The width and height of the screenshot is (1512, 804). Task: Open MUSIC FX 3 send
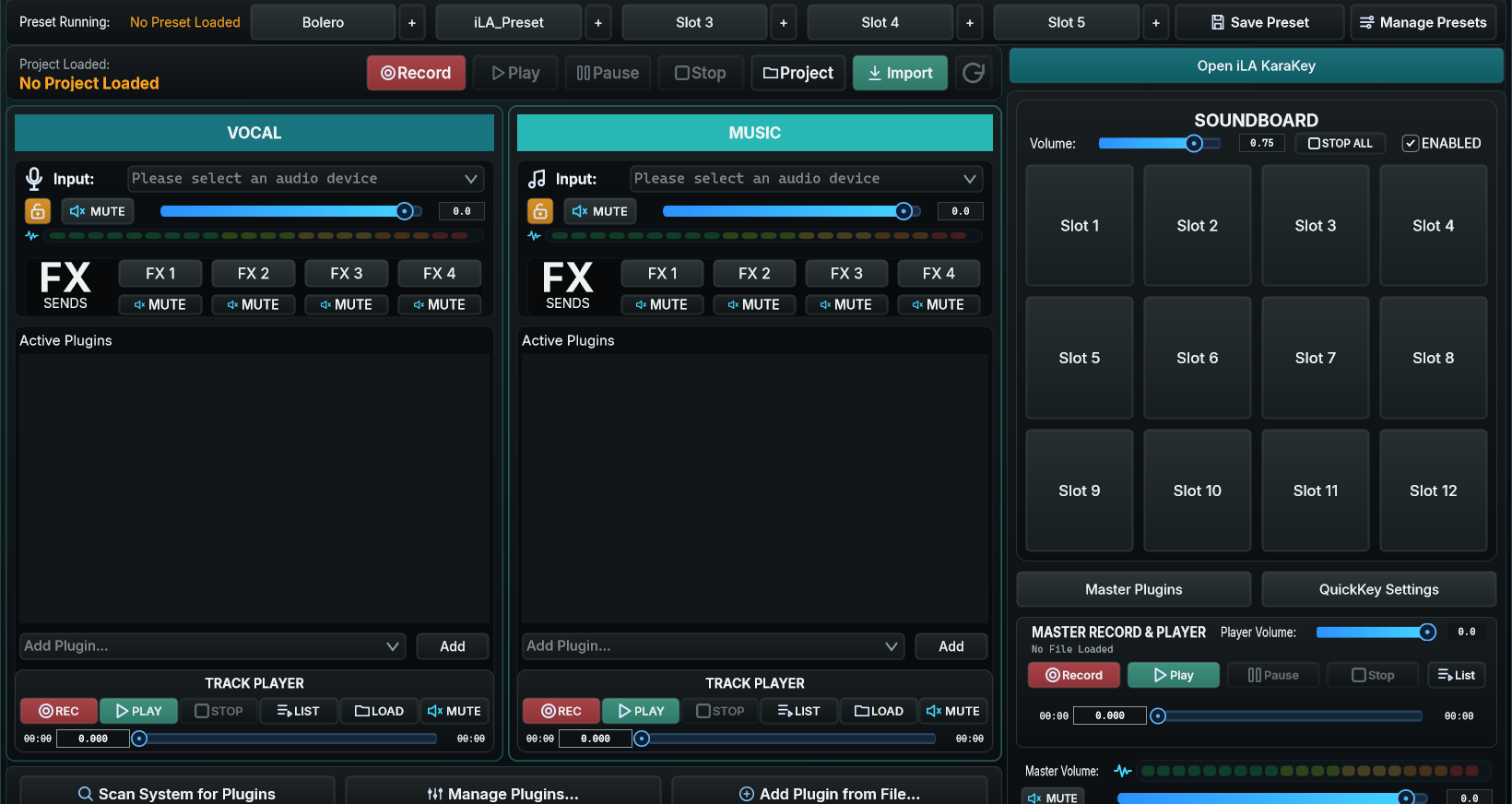tap(846, 274)
